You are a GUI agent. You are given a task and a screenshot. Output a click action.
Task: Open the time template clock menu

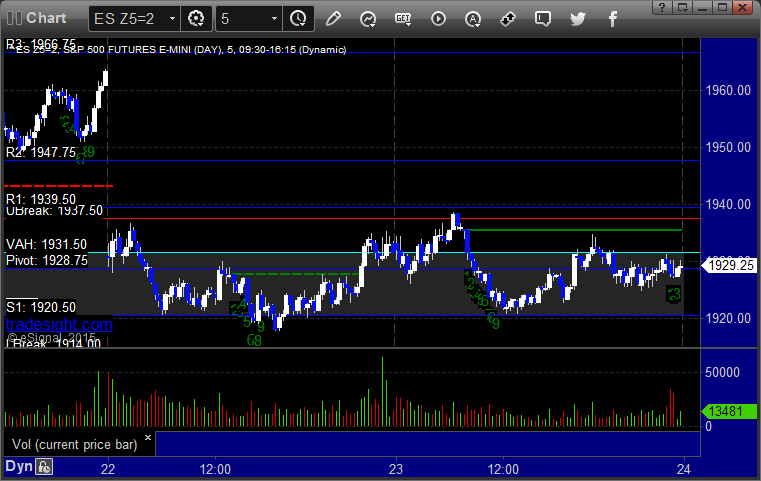click(298, 19)
